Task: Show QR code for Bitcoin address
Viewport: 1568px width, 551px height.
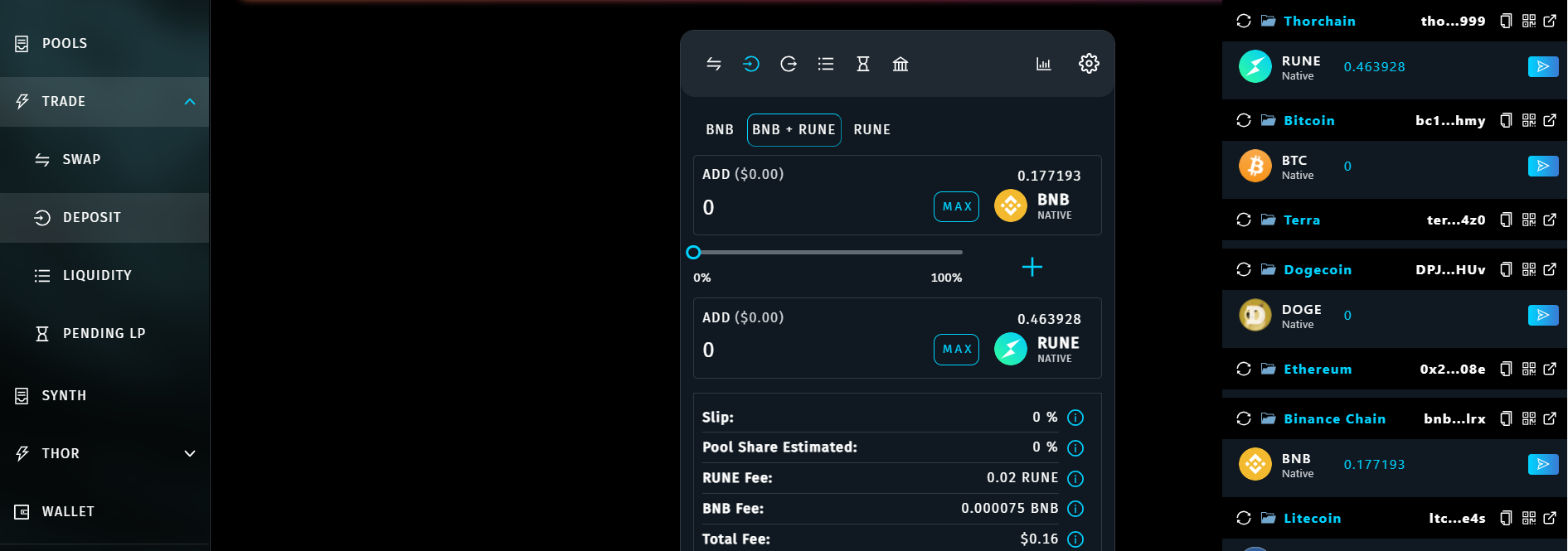Action: point(1529,120)
